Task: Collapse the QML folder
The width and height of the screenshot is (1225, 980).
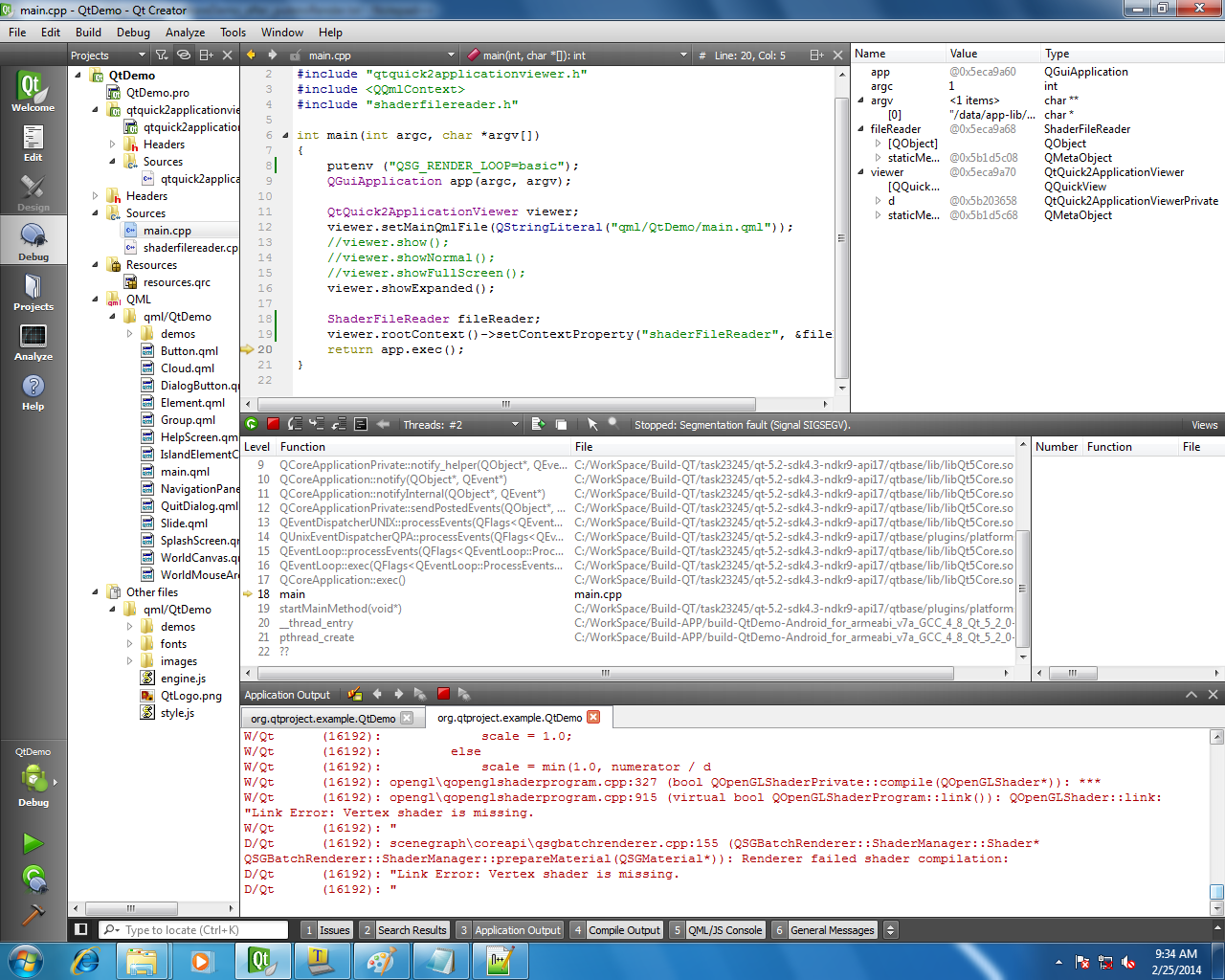Action: coord(96,300)
